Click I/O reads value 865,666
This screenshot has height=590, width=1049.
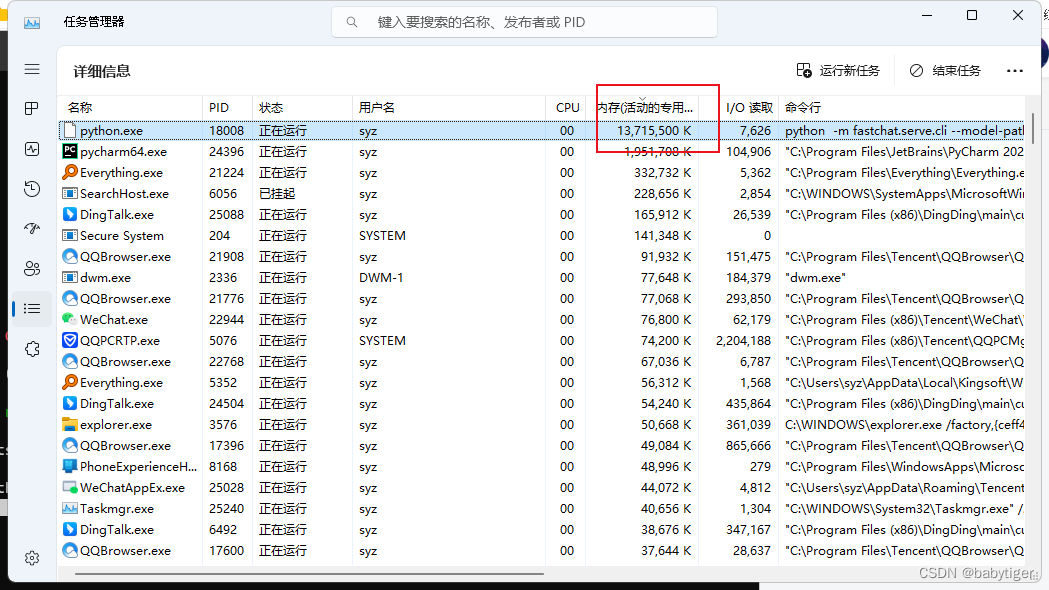tap(748, 446)
